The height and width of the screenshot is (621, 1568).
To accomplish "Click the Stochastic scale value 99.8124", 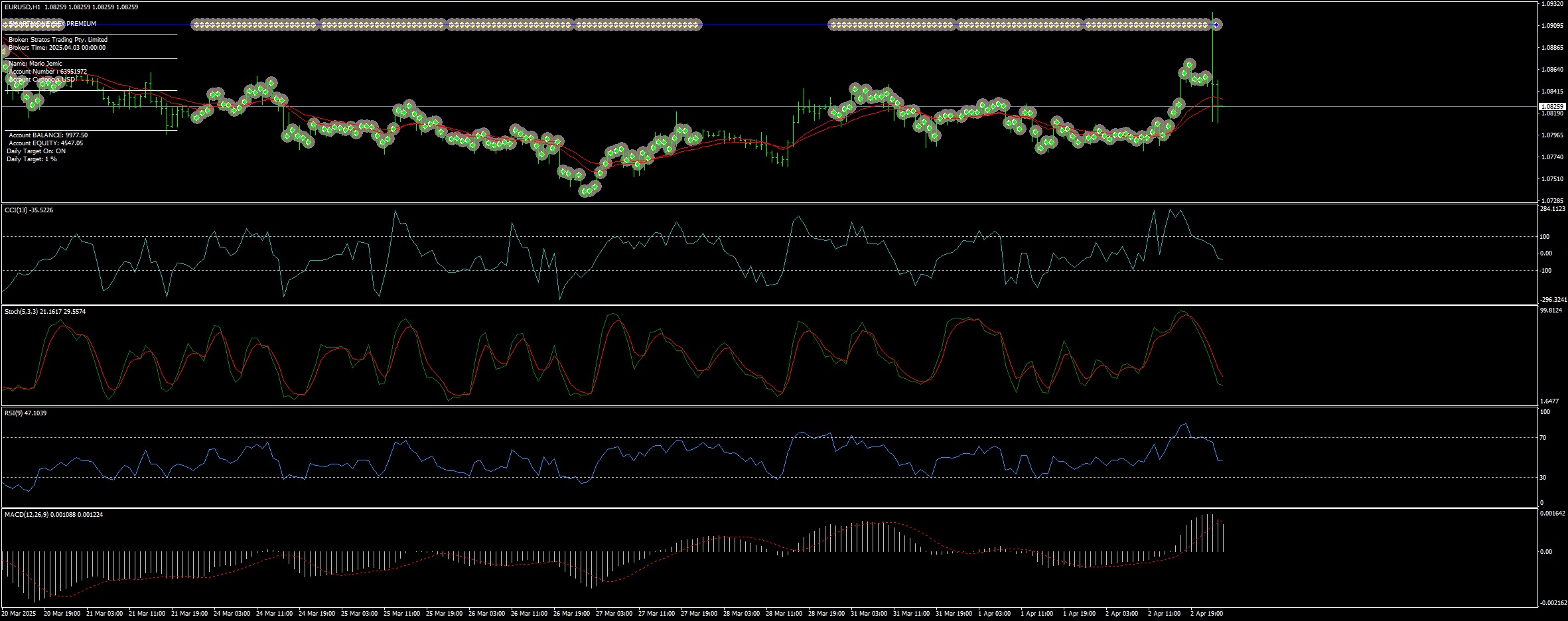I will coord(1551,310).
